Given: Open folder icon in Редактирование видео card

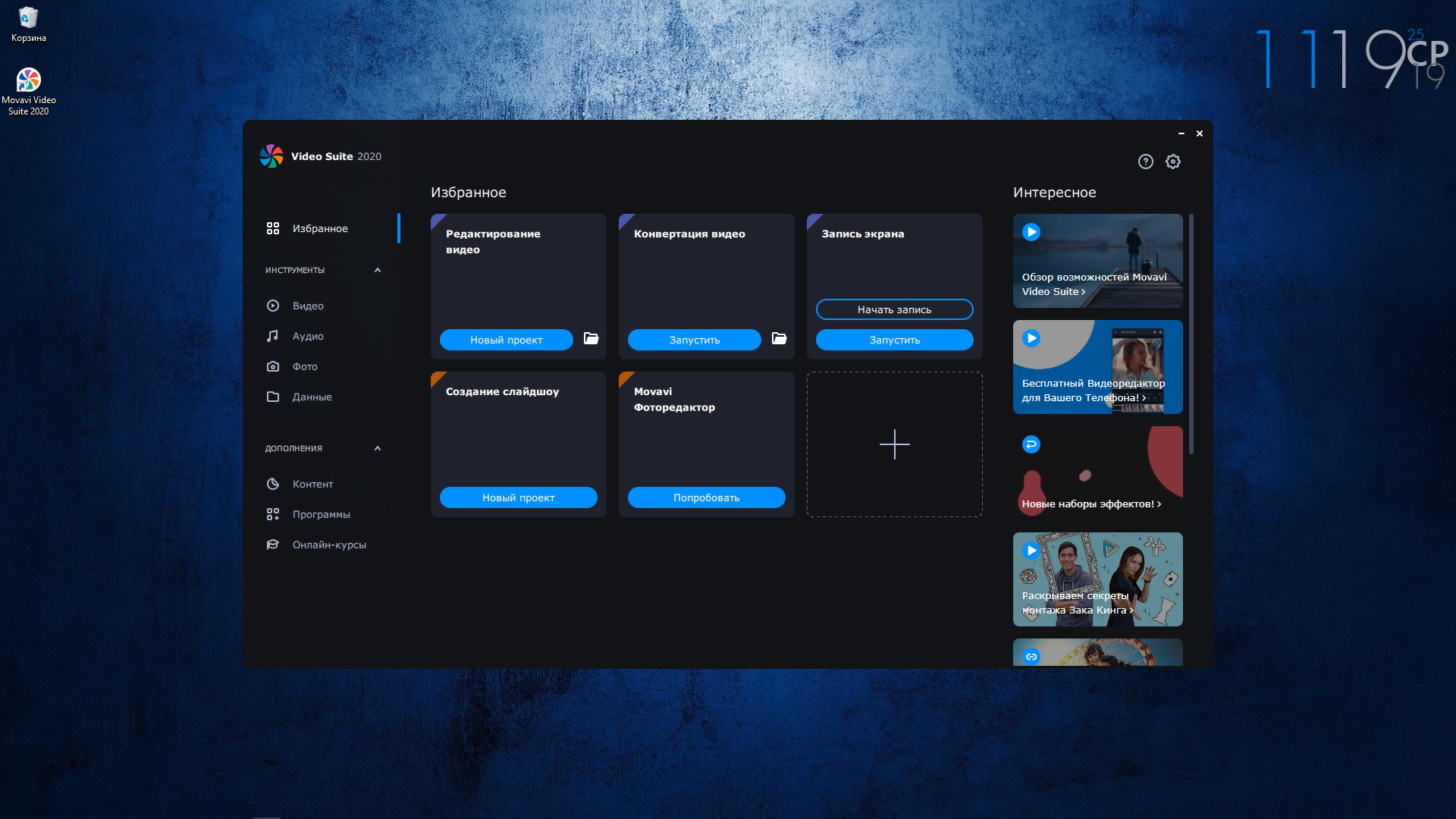Looking at the screenshot, I should coord(591,338).
